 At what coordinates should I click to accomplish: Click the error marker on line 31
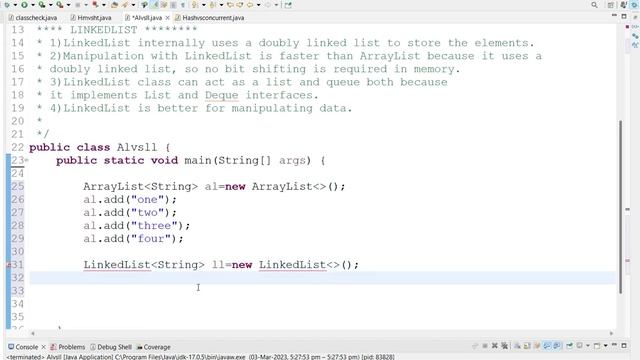(x=8, y=265)
